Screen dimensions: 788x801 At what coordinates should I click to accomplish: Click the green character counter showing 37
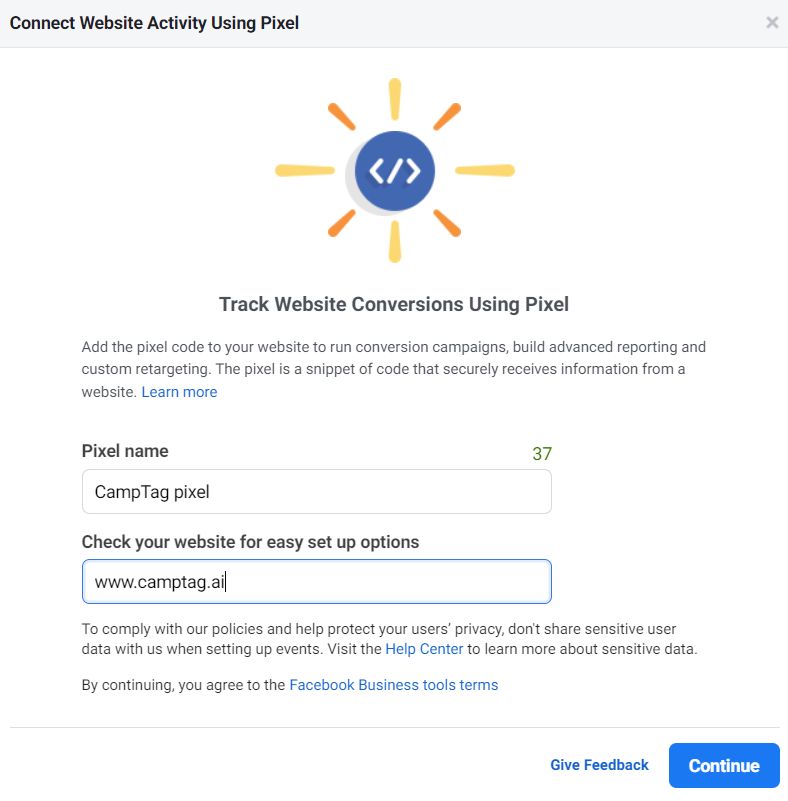tap(542, 454)
